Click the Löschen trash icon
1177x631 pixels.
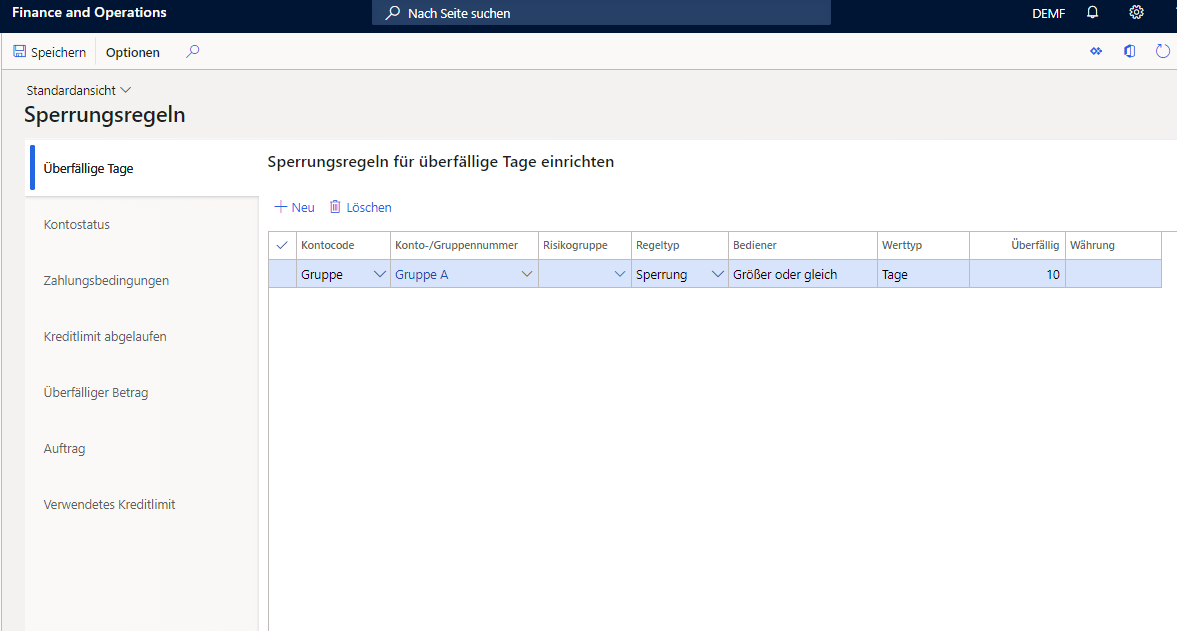(334, 206)
